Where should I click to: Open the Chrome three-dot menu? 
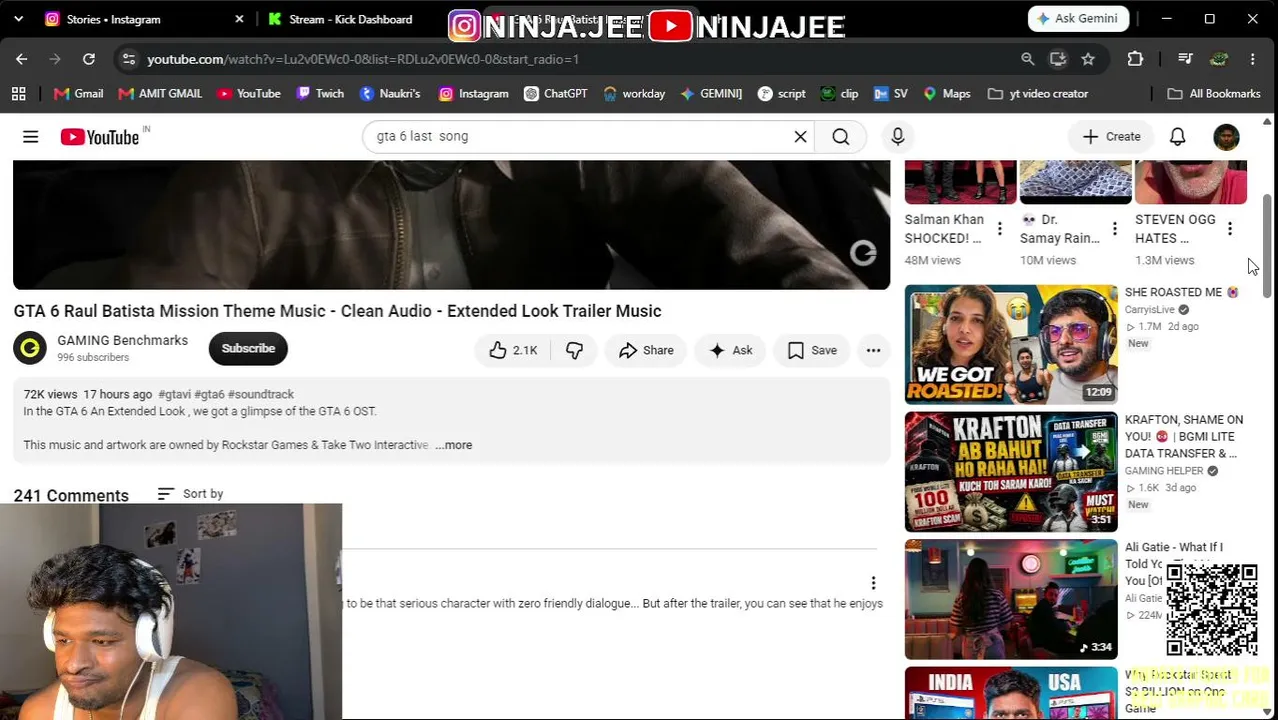[1252, 59]
